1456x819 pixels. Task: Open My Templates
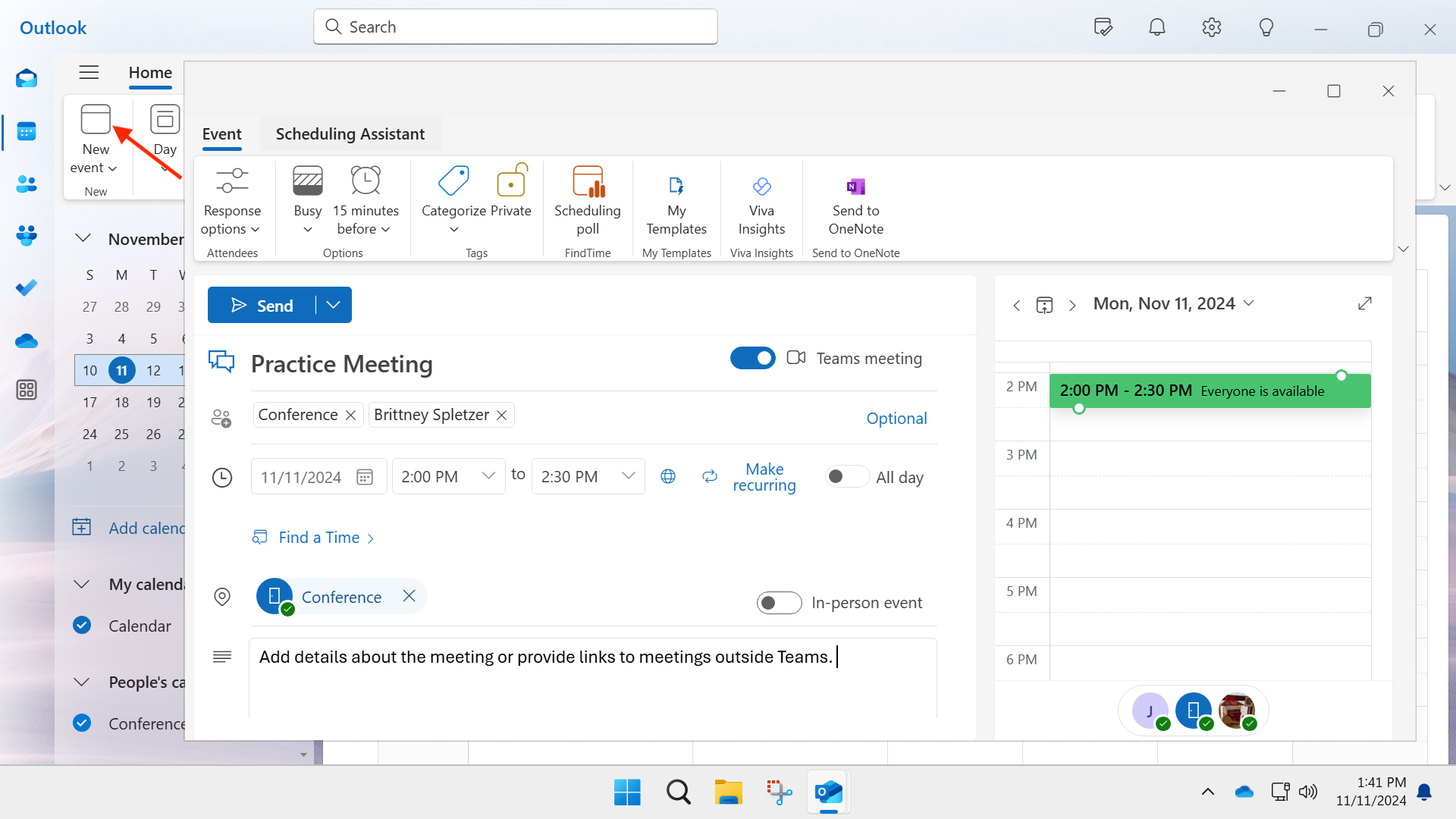coord(676,200)
